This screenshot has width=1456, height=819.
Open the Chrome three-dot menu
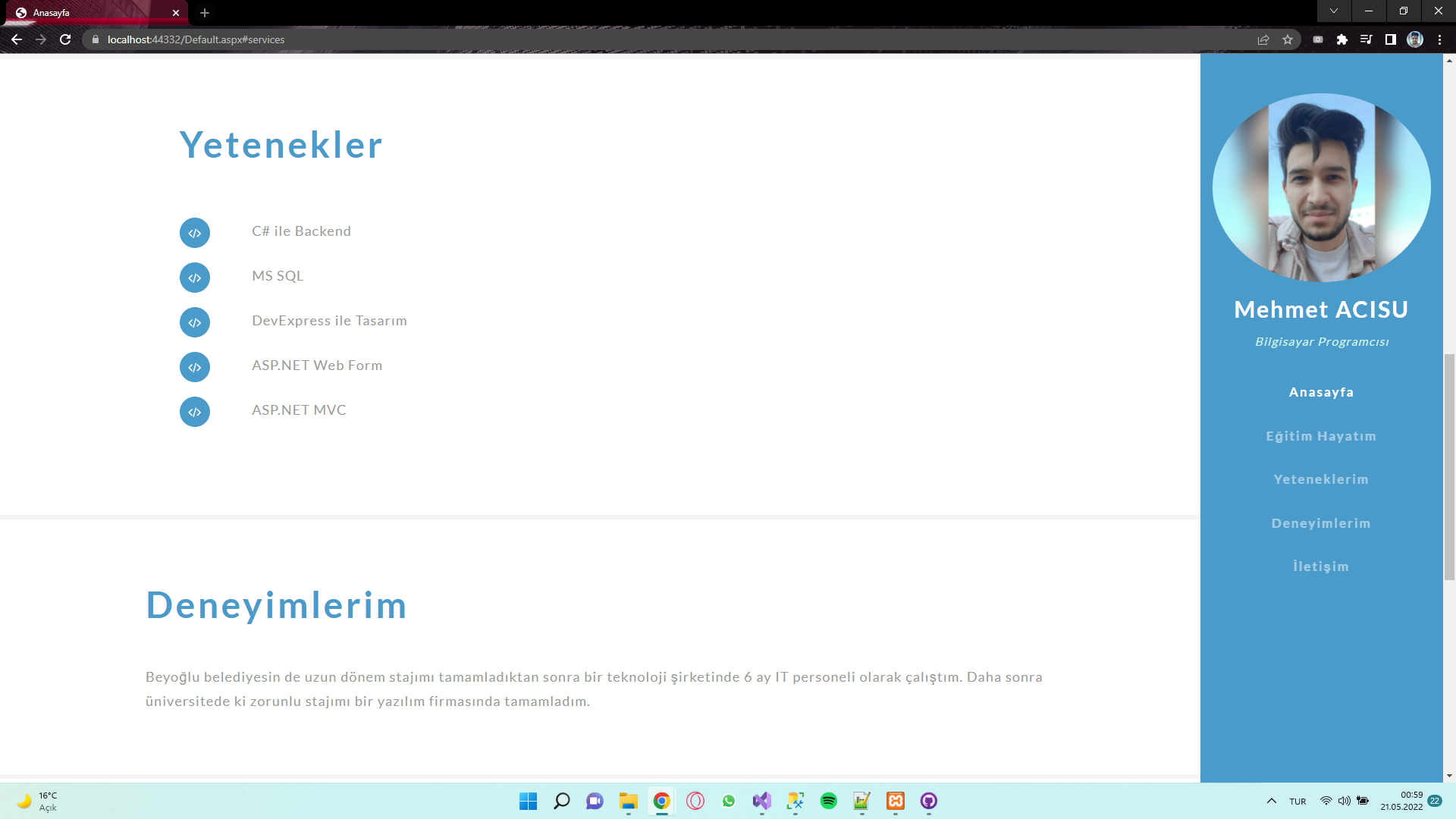pyautogui.click(x=1439, y=39)
